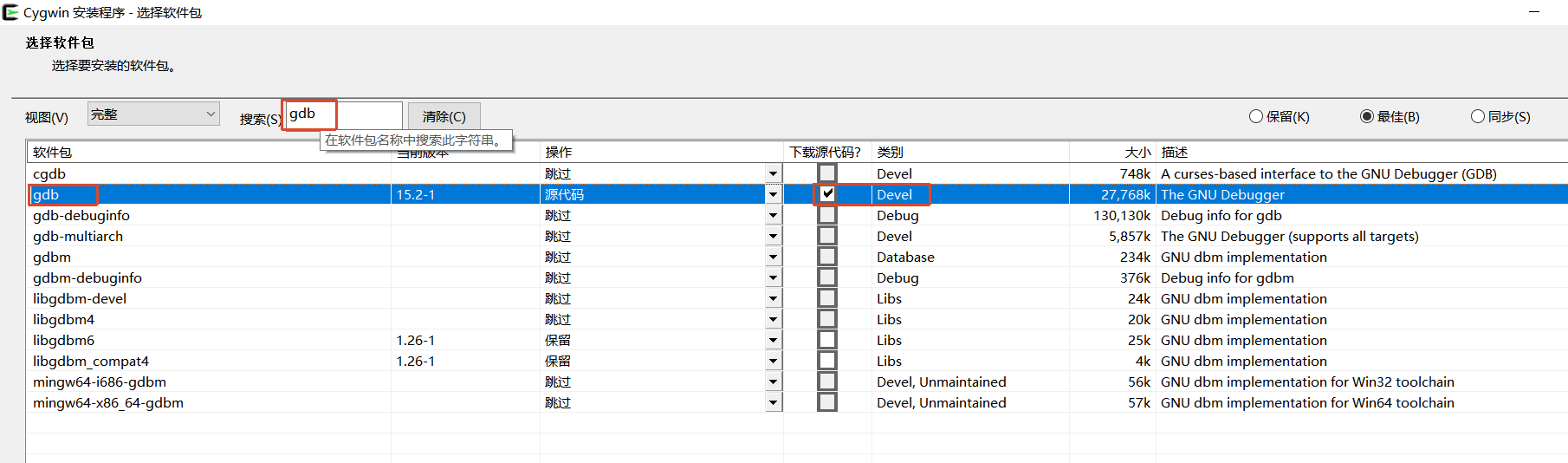Tick source checkbox for gdbm-debuginfo
Viewport: 1568px width, 463px height.
pyautogui.click(x=827, y=277)
